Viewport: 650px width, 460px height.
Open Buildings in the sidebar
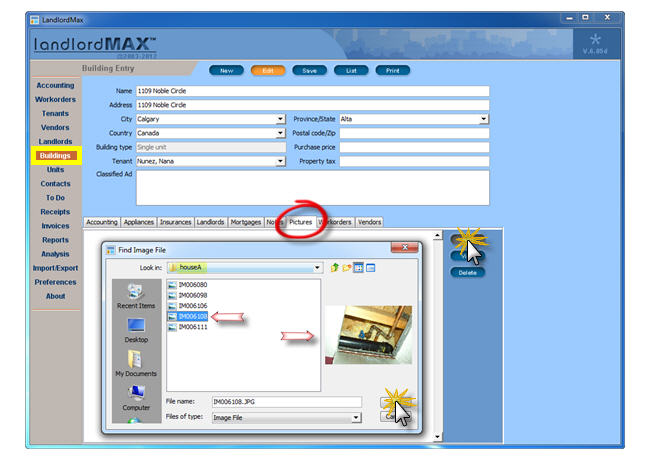tap(55, 156)
